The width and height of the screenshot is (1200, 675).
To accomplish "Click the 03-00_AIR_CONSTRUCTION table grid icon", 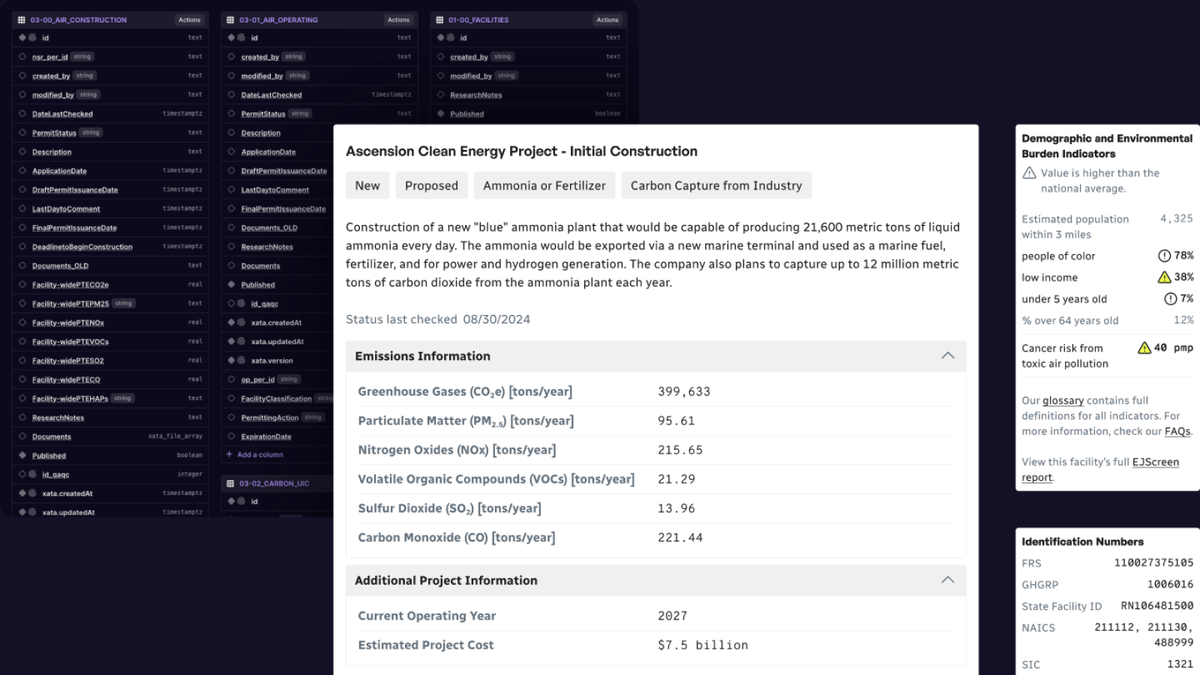I will (22, 19).
